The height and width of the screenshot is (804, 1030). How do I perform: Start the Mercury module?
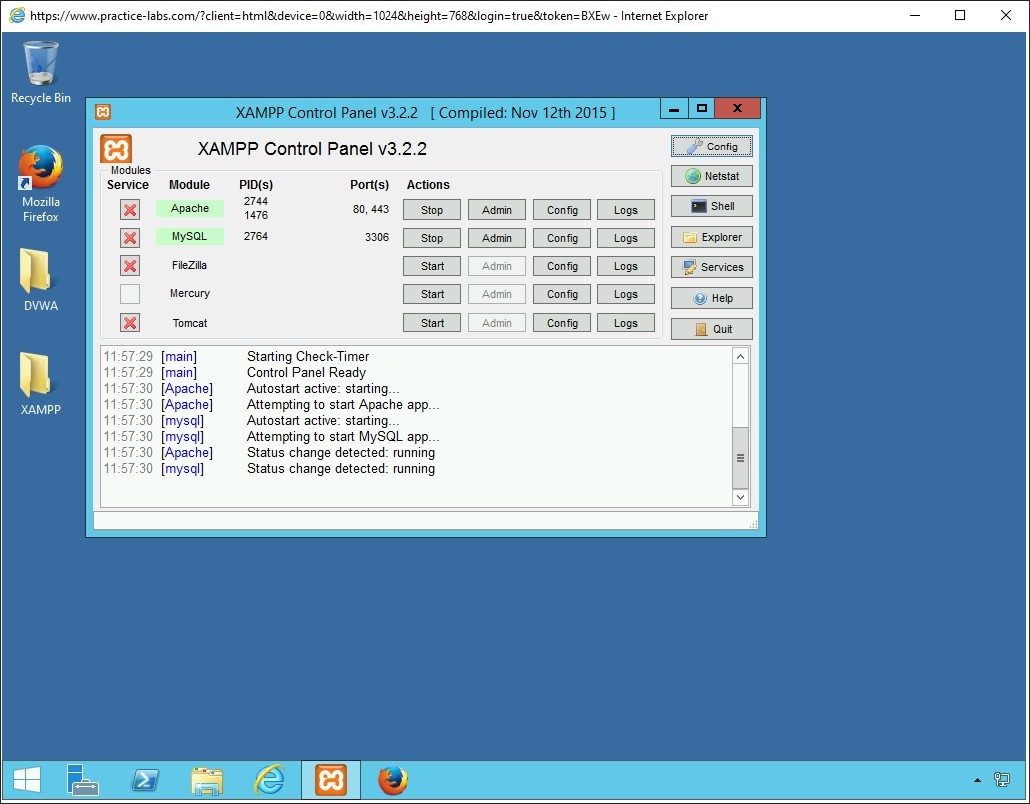[x=432, y=294]
